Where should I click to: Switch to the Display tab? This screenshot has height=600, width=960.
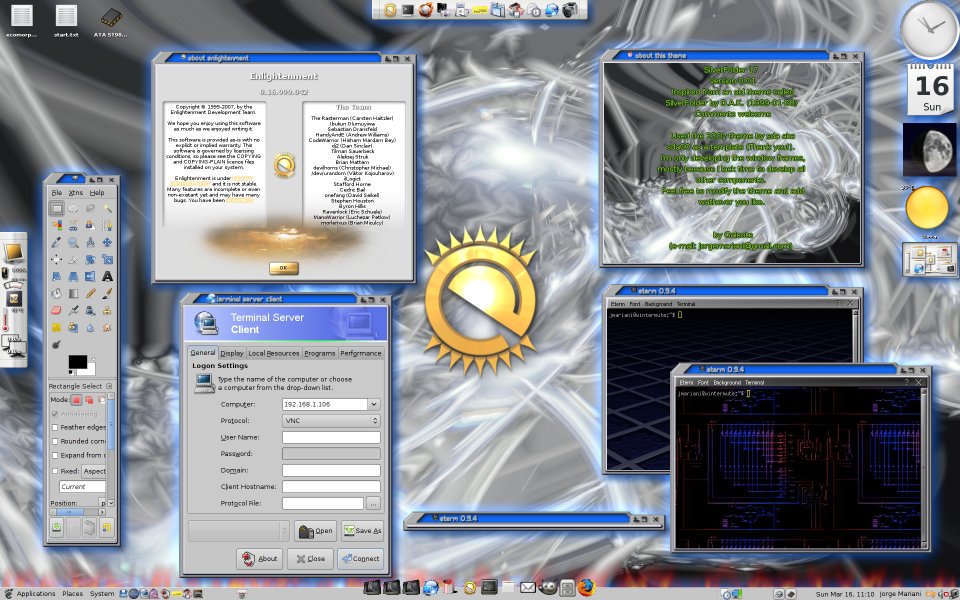click(x=231, y=353)
